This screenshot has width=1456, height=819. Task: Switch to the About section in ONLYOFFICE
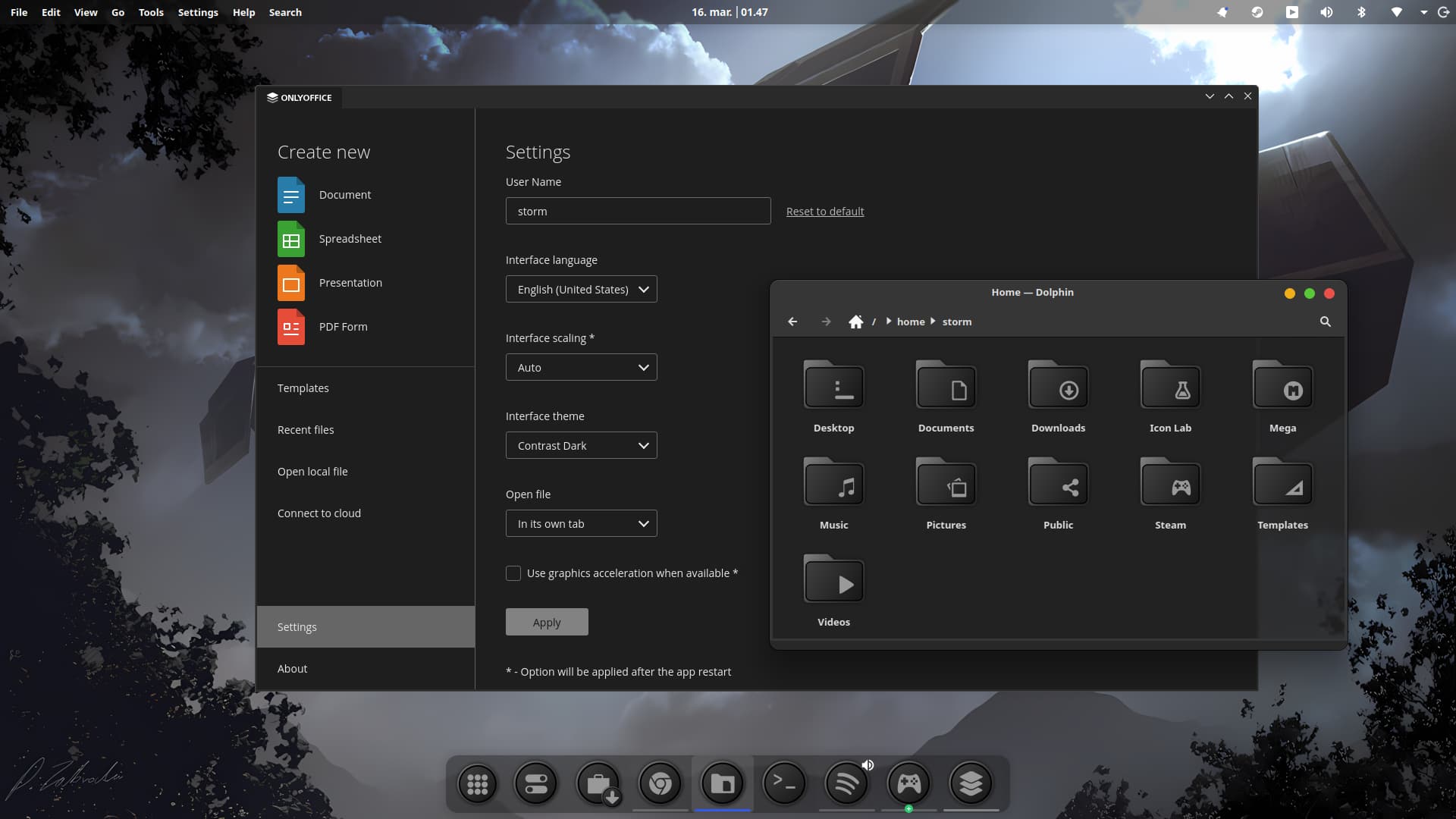tap(292, 668)
